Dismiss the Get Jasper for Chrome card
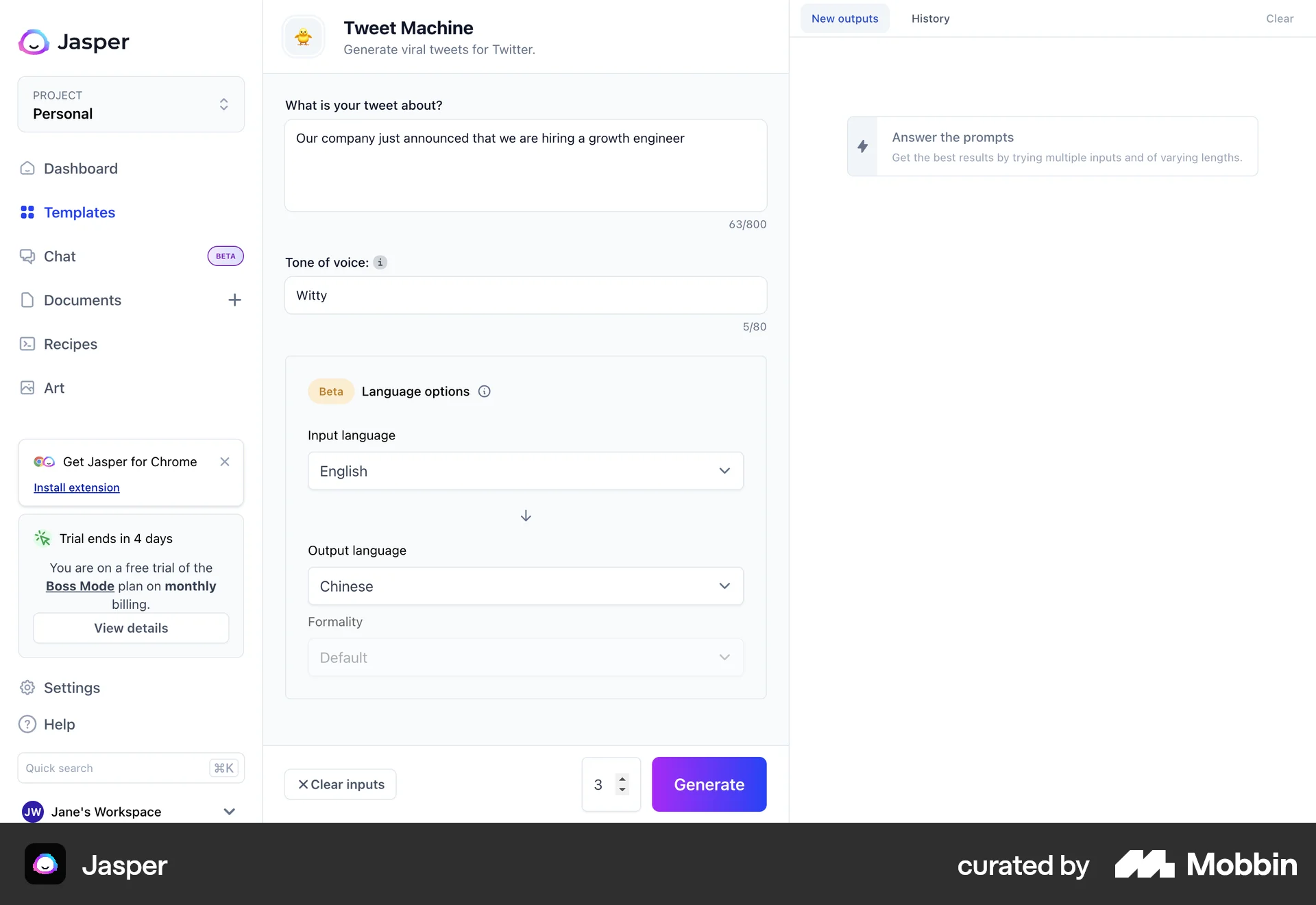This screenshot has height=905, width=1316. coord(225,462)
